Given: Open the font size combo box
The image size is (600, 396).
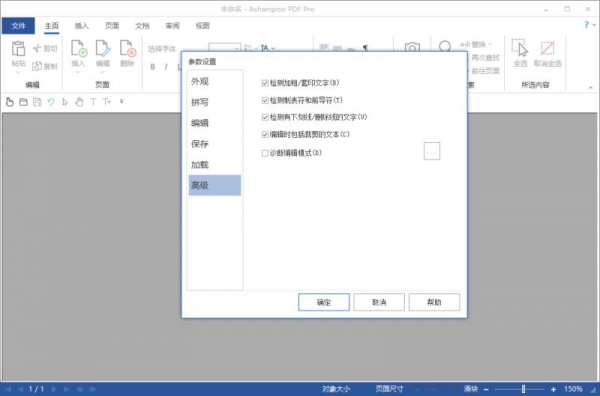Looking at the screenshot, I should click(224, 47).
